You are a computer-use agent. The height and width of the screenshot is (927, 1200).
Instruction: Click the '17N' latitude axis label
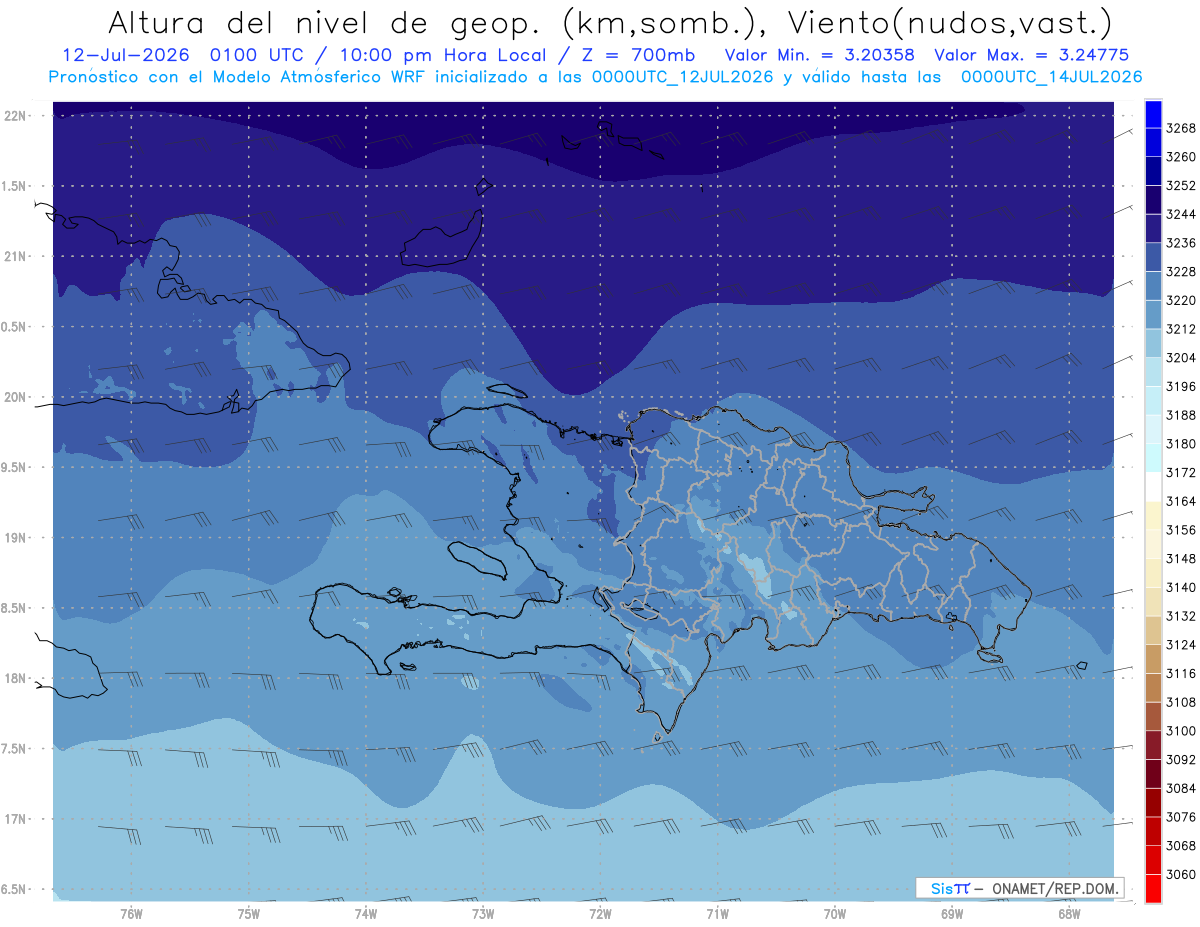pos(15,819)
